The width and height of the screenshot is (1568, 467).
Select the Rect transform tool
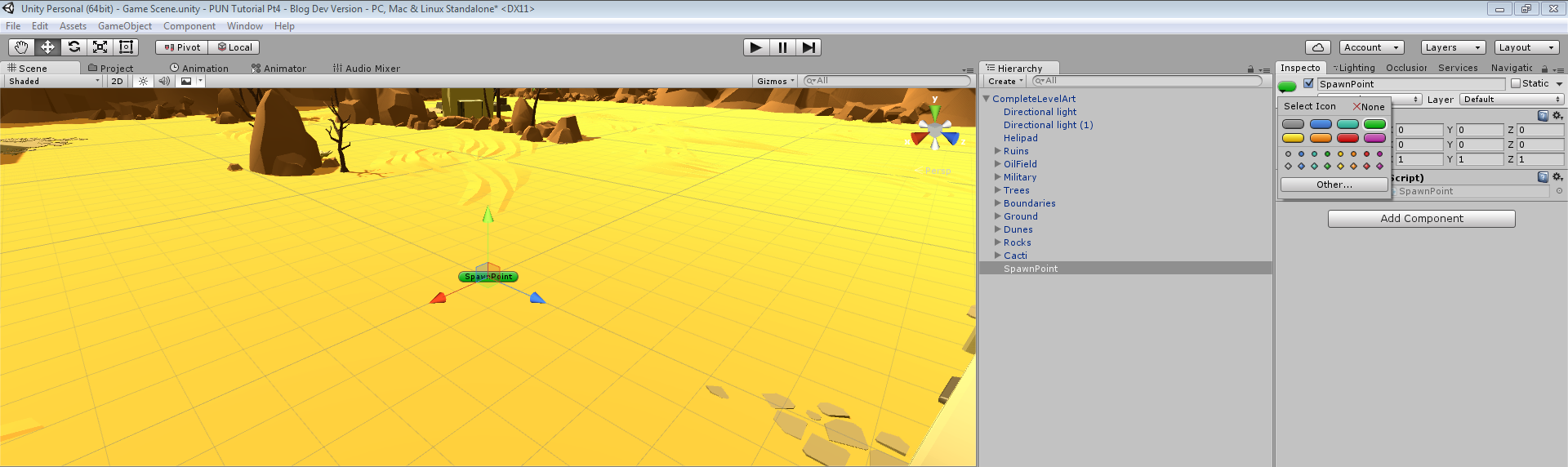click(x=126, y=47)
